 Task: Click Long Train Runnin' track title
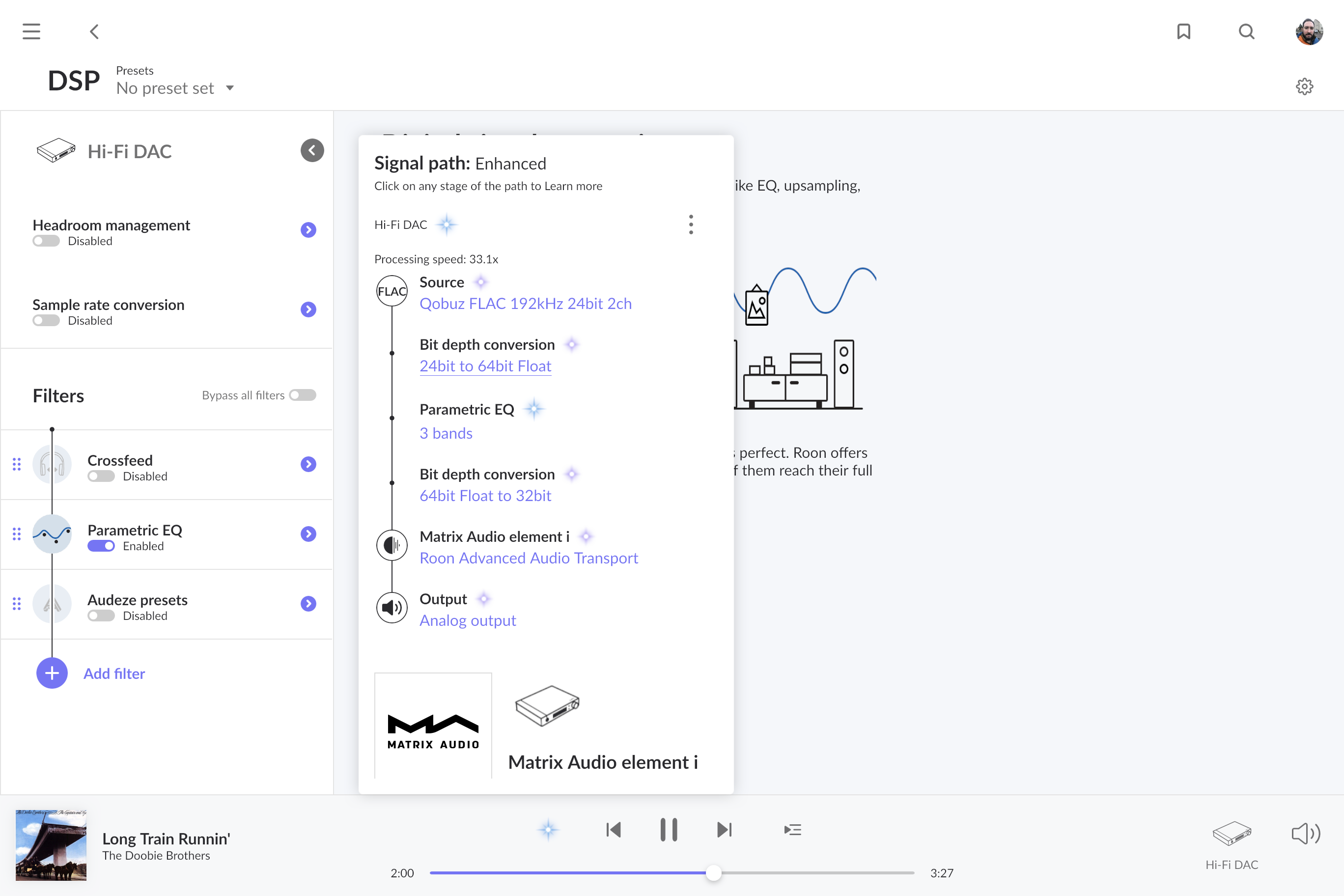[x=167, y=839]
